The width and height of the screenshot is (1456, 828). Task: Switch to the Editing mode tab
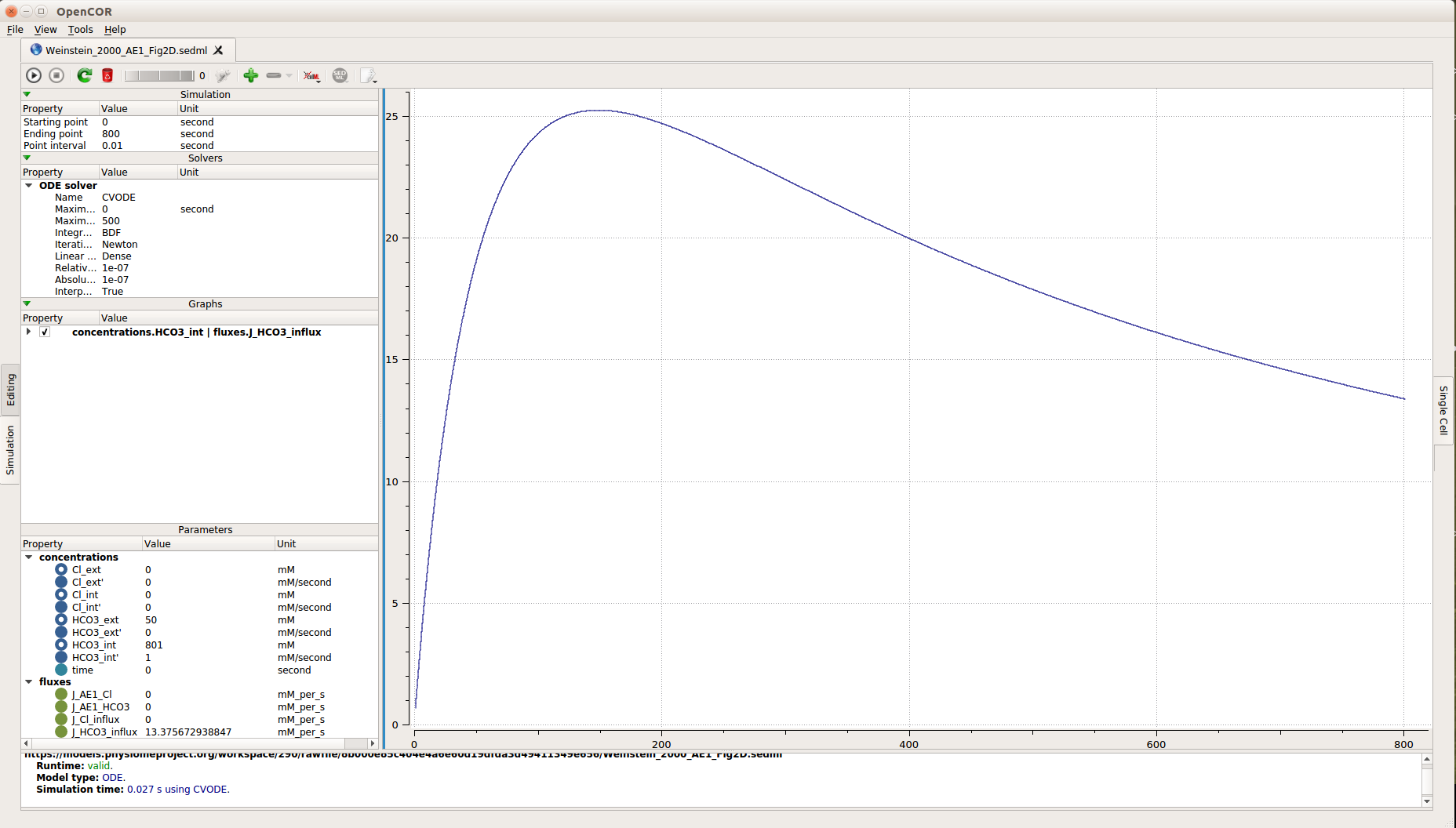10,390
